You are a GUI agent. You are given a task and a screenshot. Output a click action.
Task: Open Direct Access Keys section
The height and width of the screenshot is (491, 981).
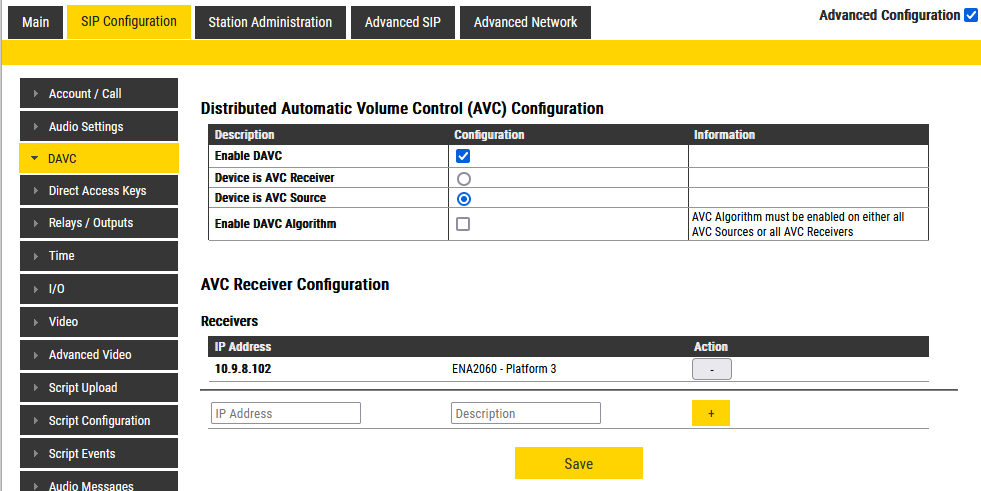[x=98, y=191]
